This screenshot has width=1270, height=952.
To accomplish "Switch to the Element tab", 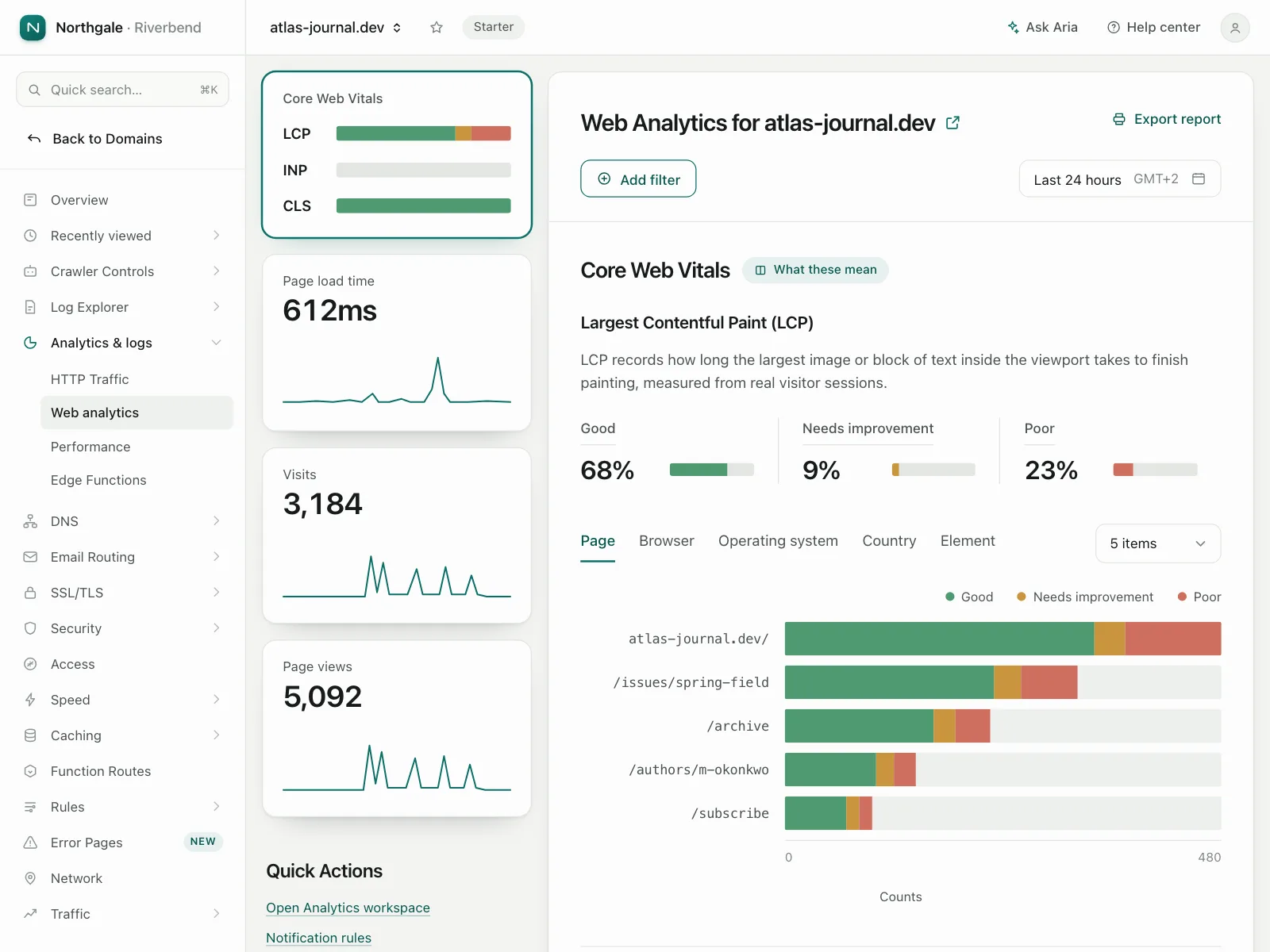I will coord(968,541).
